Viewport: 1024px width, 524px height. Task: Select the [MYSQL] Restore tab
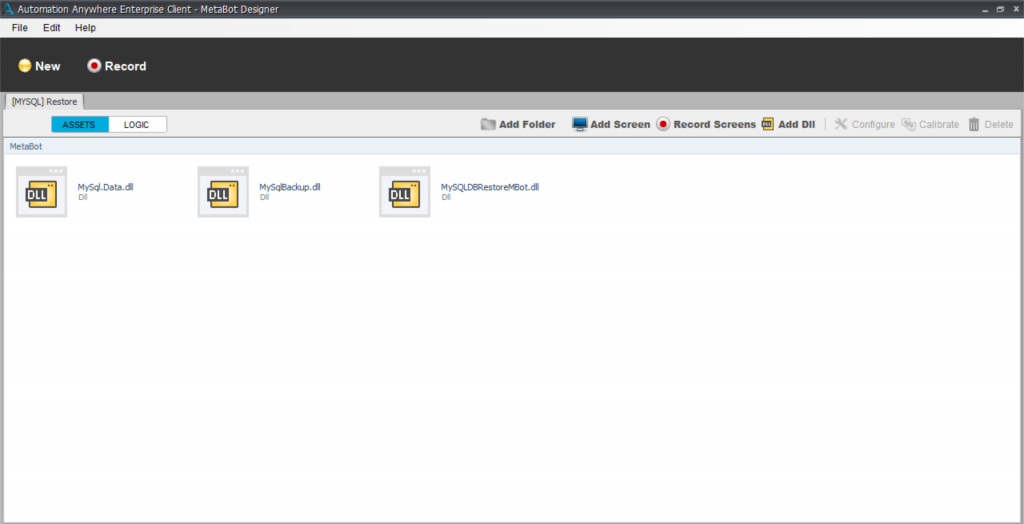pyautogui.click(x=44, y=102)
